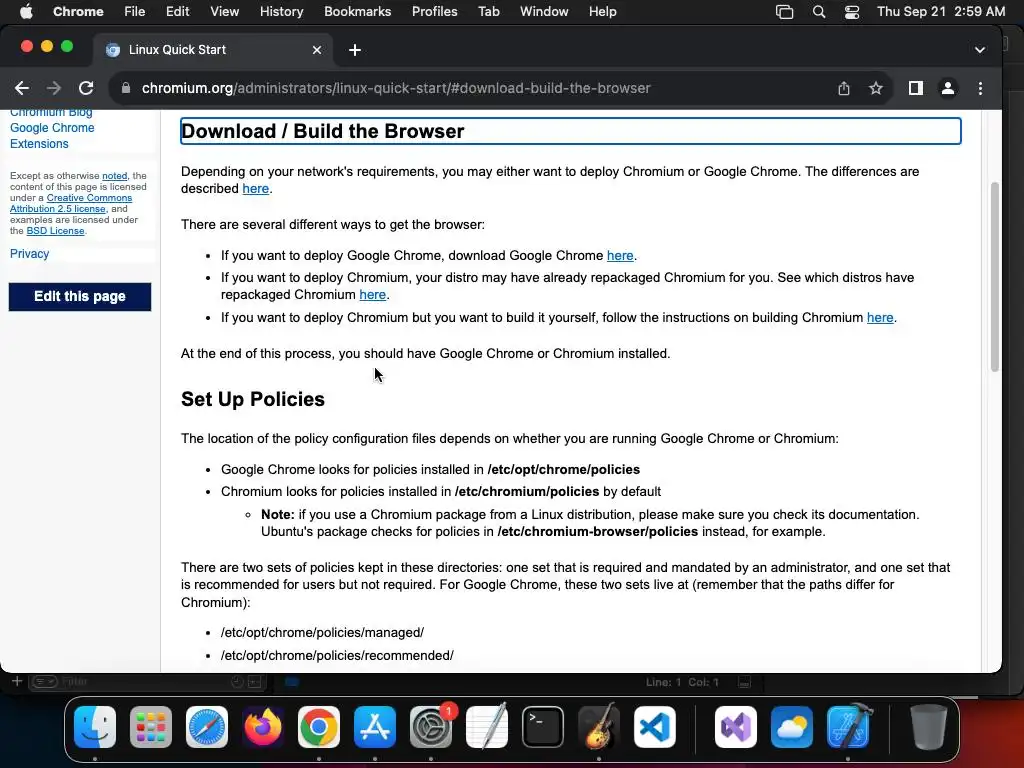This screenshot has width=1024, height=768.
Task: Open the Chrome profile menu
Action: coord(948,88)
